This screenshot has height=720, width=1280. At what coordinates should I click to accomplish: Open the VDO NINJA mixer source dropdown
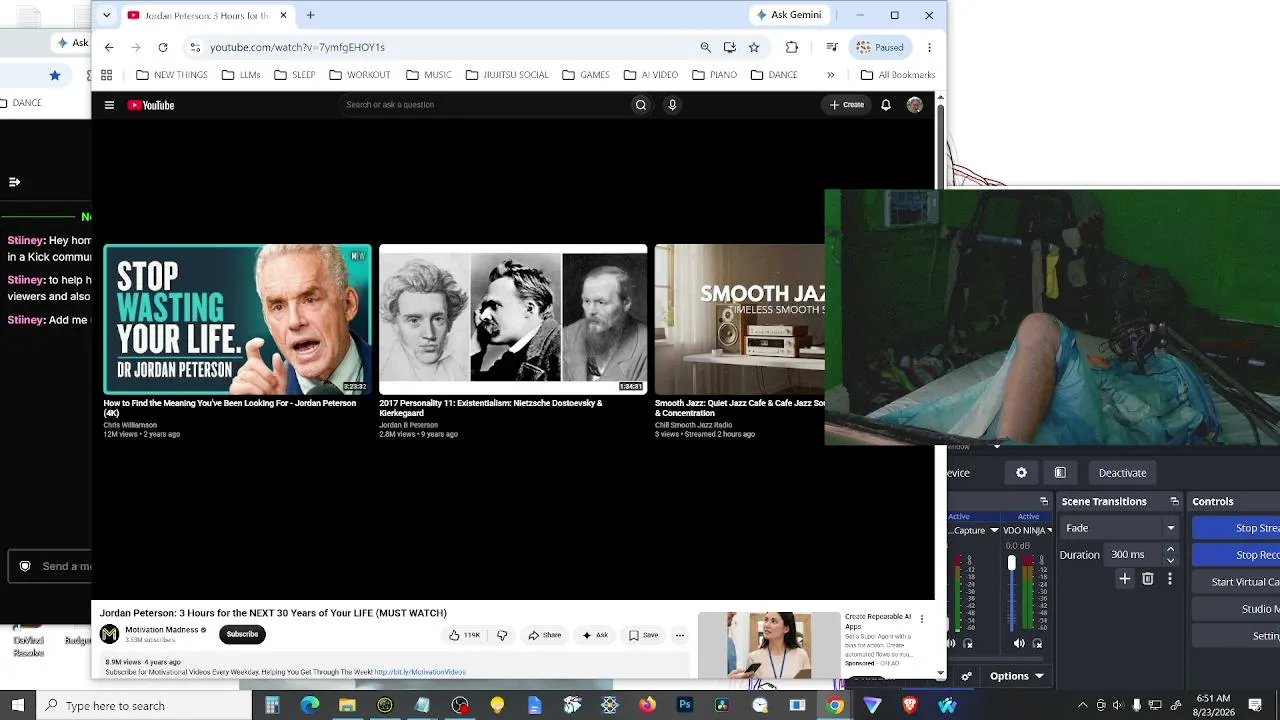point(1049,530)
